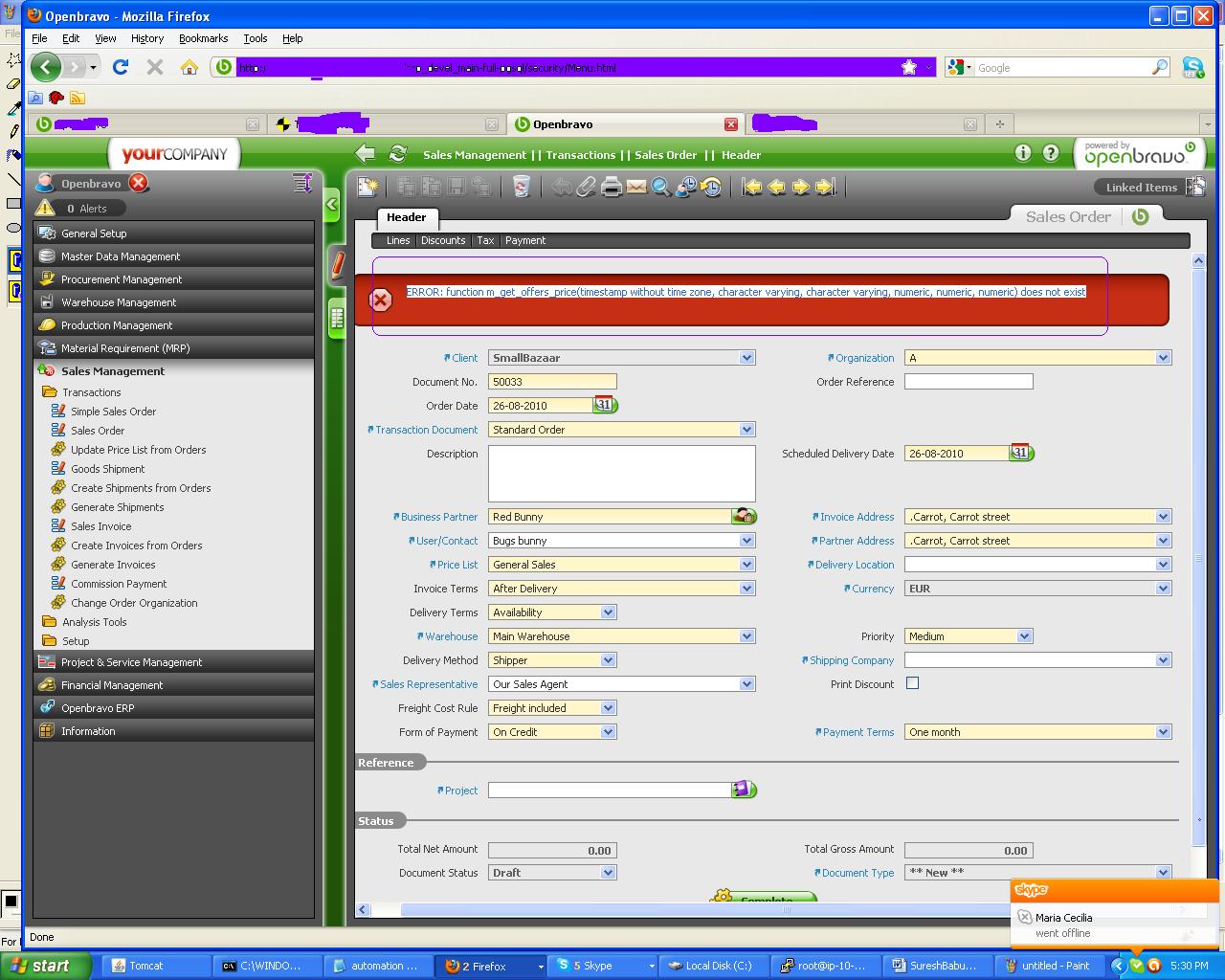Image resolution: width=1225 pixels, height=980 pixels.
Task: Open the Delivery Terms dropdown
Action: pos(608,612)
